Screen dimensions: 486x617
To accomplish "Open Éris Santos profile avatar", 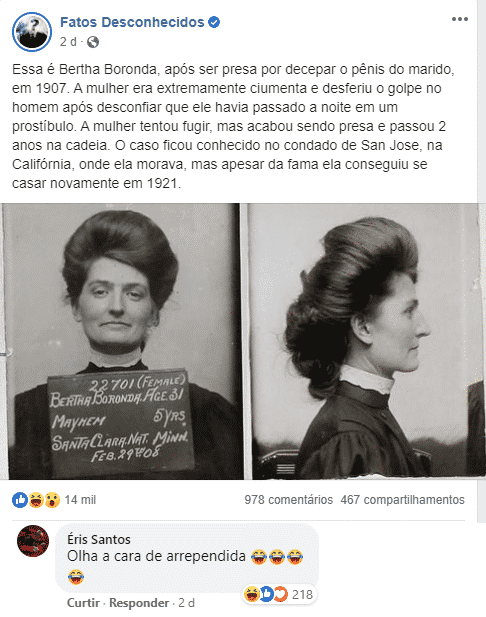I will click(x=33, y=541).
